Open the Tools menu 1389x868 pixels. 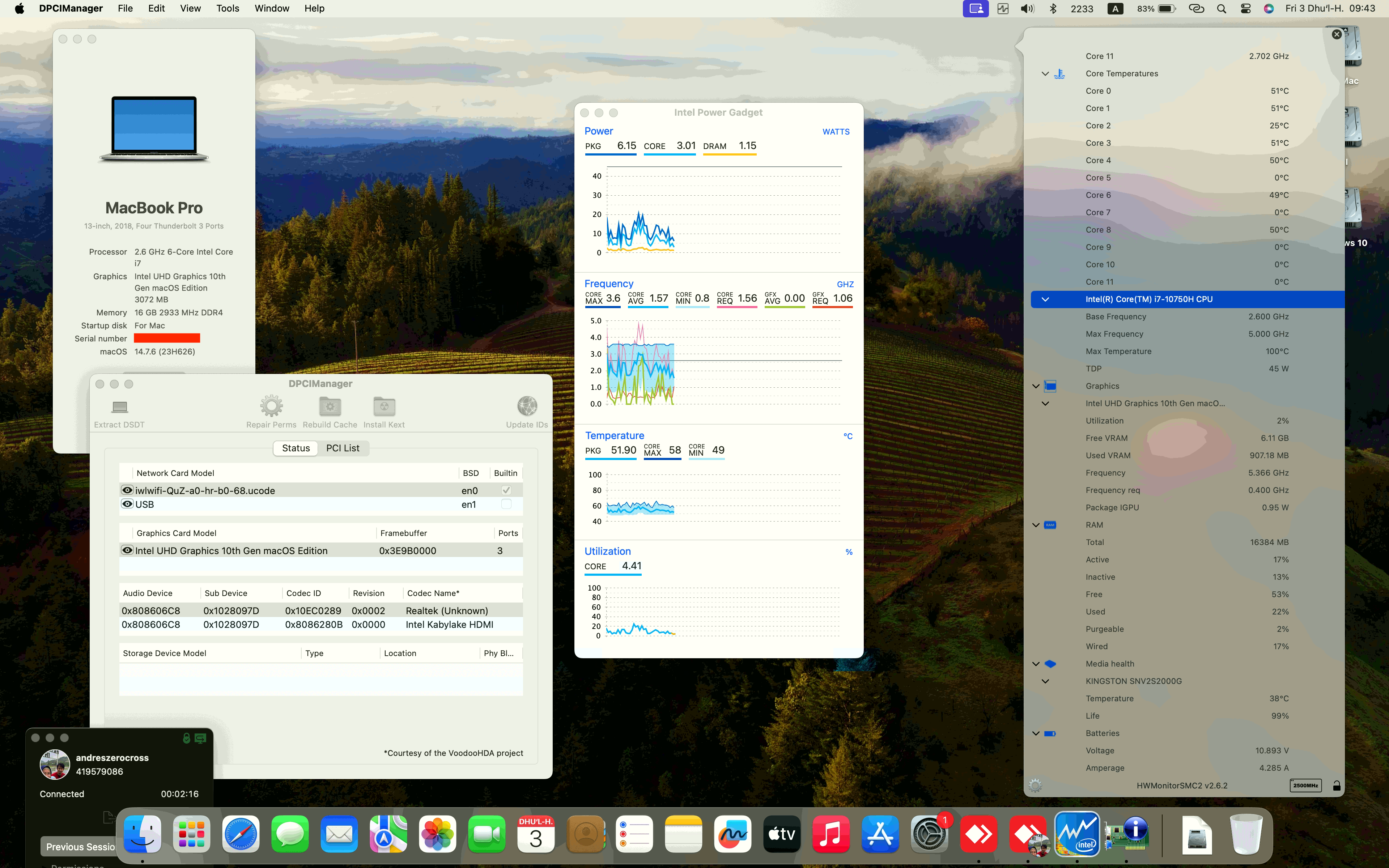(227, 8)
